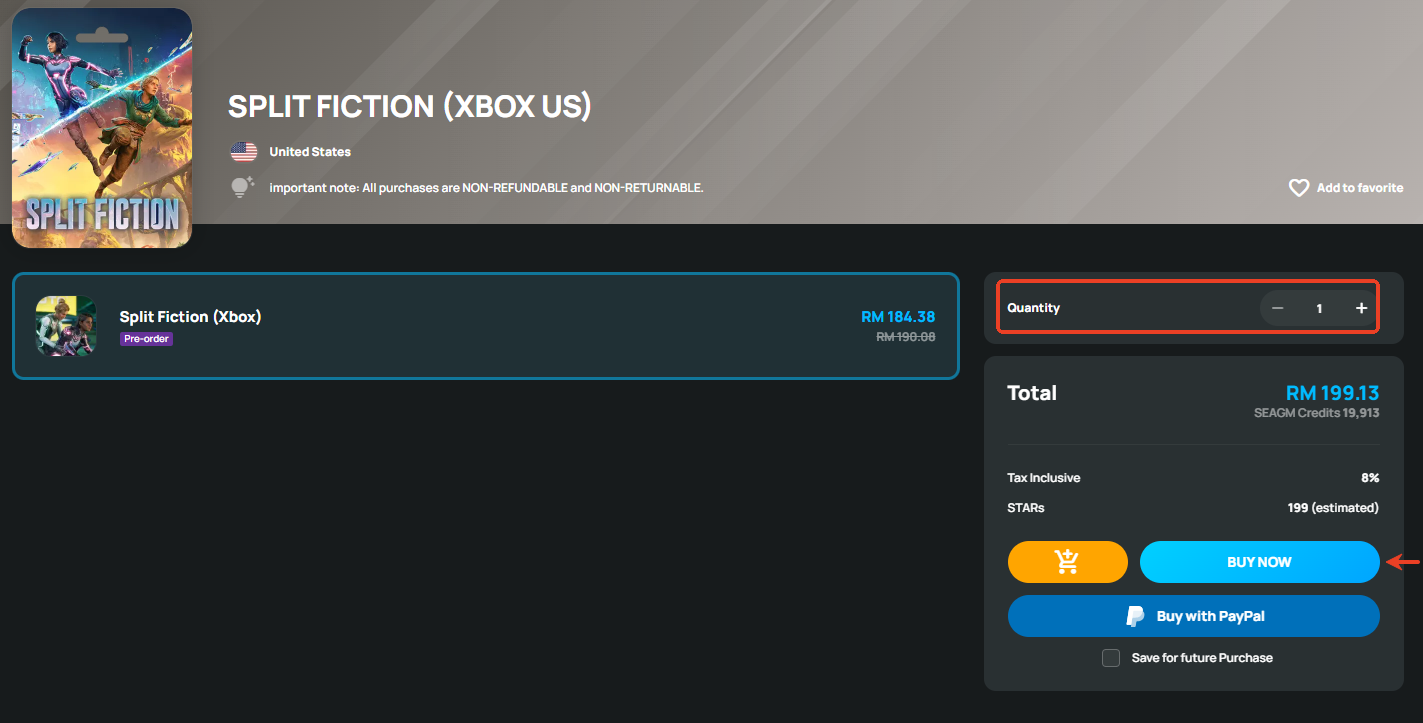This screenshot has height=723, width=1423.
Task: Click the lightbulb important note icon
Action: point(243,188)
